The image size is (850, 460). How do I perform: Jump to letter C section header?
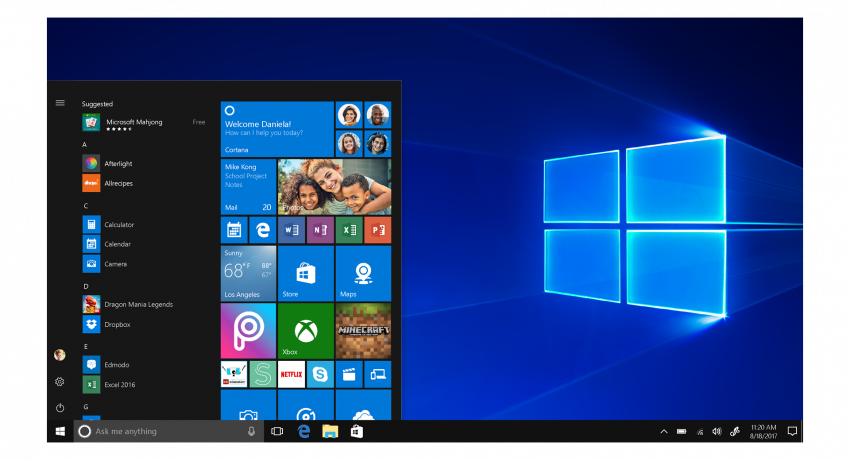(86, 206)
